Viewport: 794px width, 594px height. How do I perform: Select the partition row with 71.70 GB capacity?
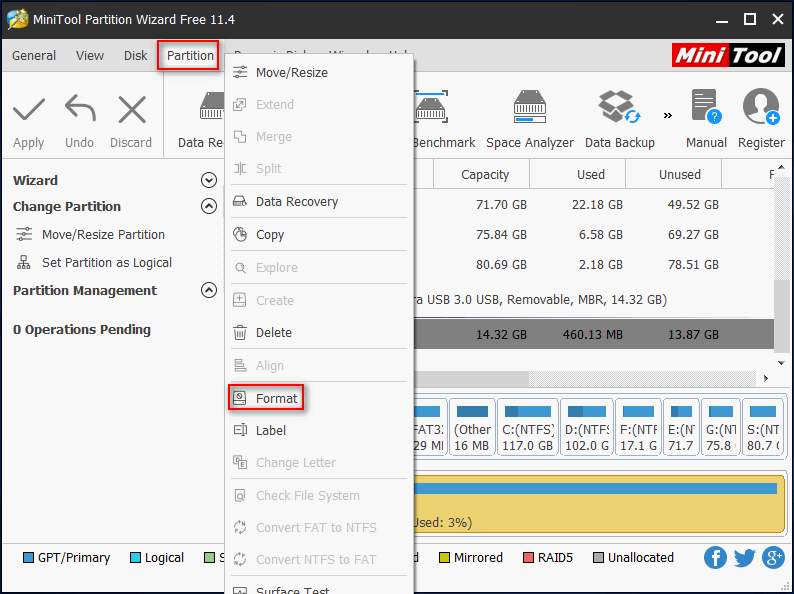tap(594, 205)
